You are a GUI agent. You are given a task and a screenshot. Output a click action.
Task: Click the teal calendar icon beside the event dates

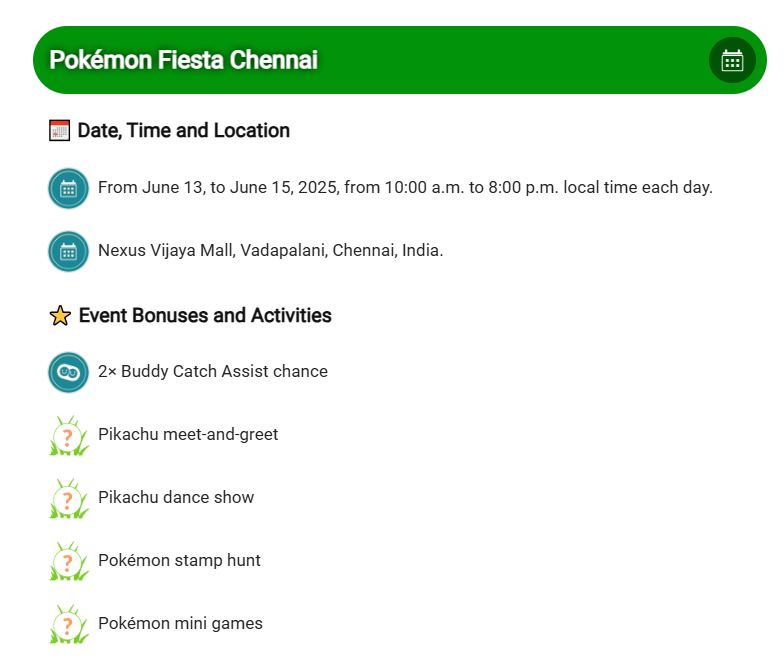click(68, 188)
